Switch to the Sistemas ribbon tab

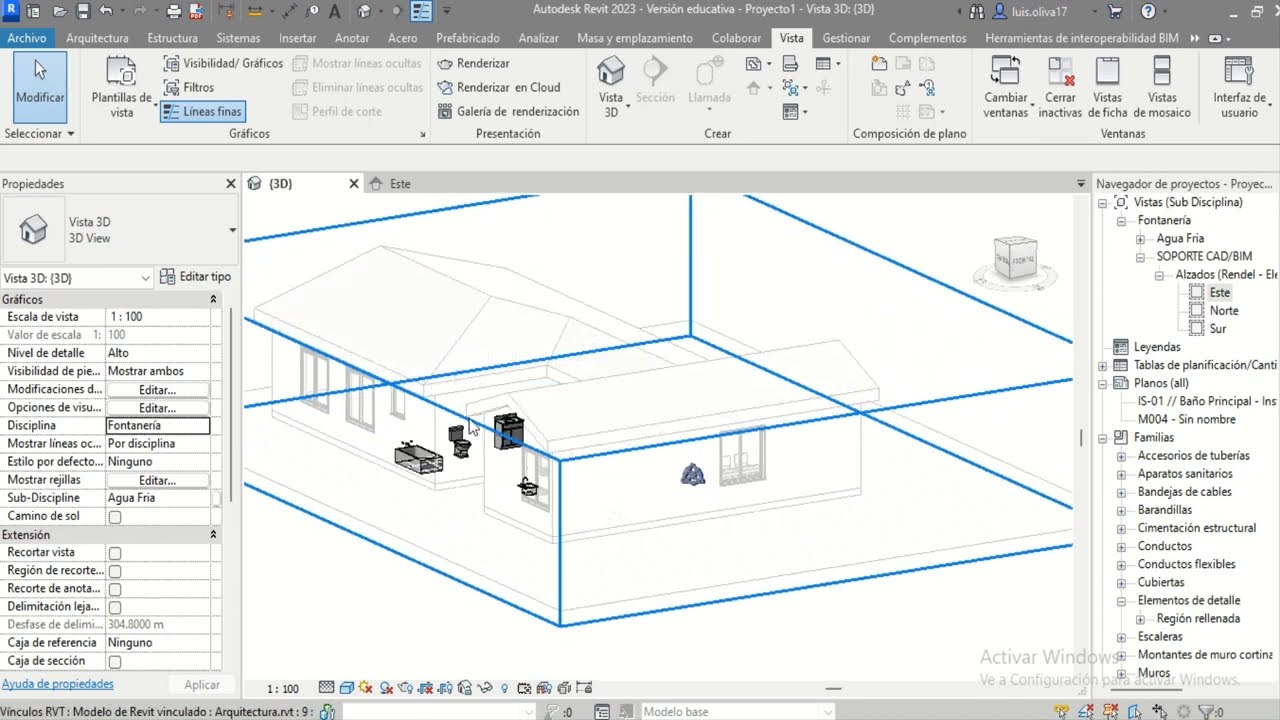coord(238,38)
